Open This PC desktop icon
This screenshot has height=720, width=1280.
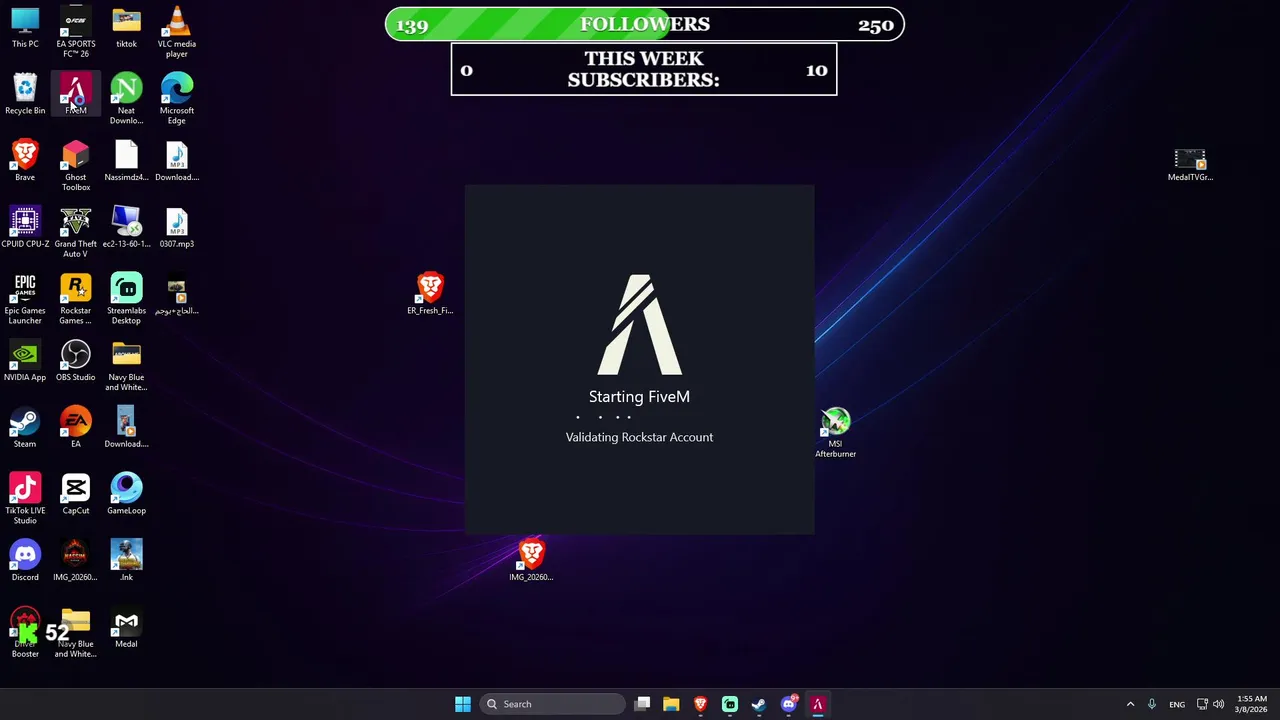pyautogui.click(x=25, y=28)
